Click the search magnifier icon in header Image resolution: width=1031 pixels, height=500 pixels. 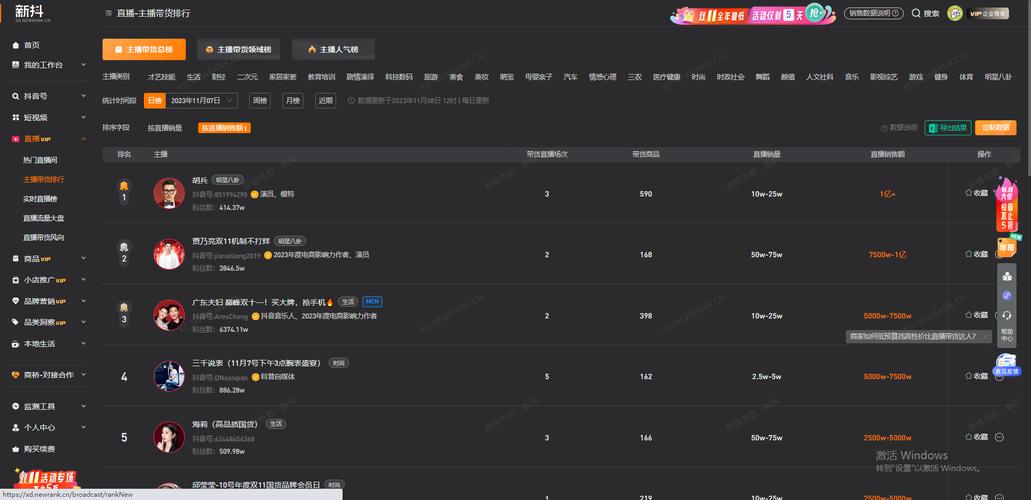pos(916,13)
